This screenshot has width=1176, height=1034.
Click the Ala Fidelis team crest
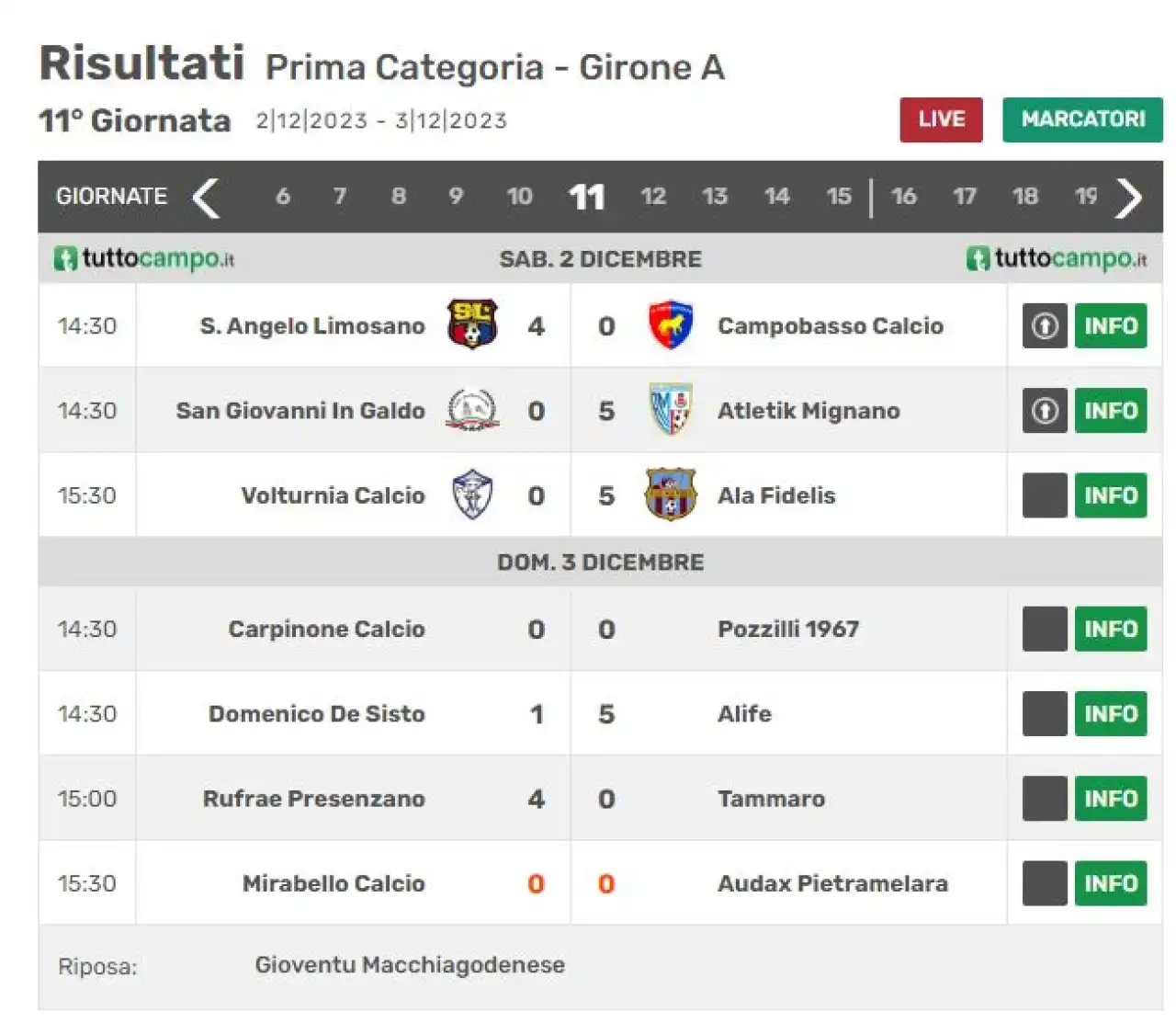click(670, 494)
